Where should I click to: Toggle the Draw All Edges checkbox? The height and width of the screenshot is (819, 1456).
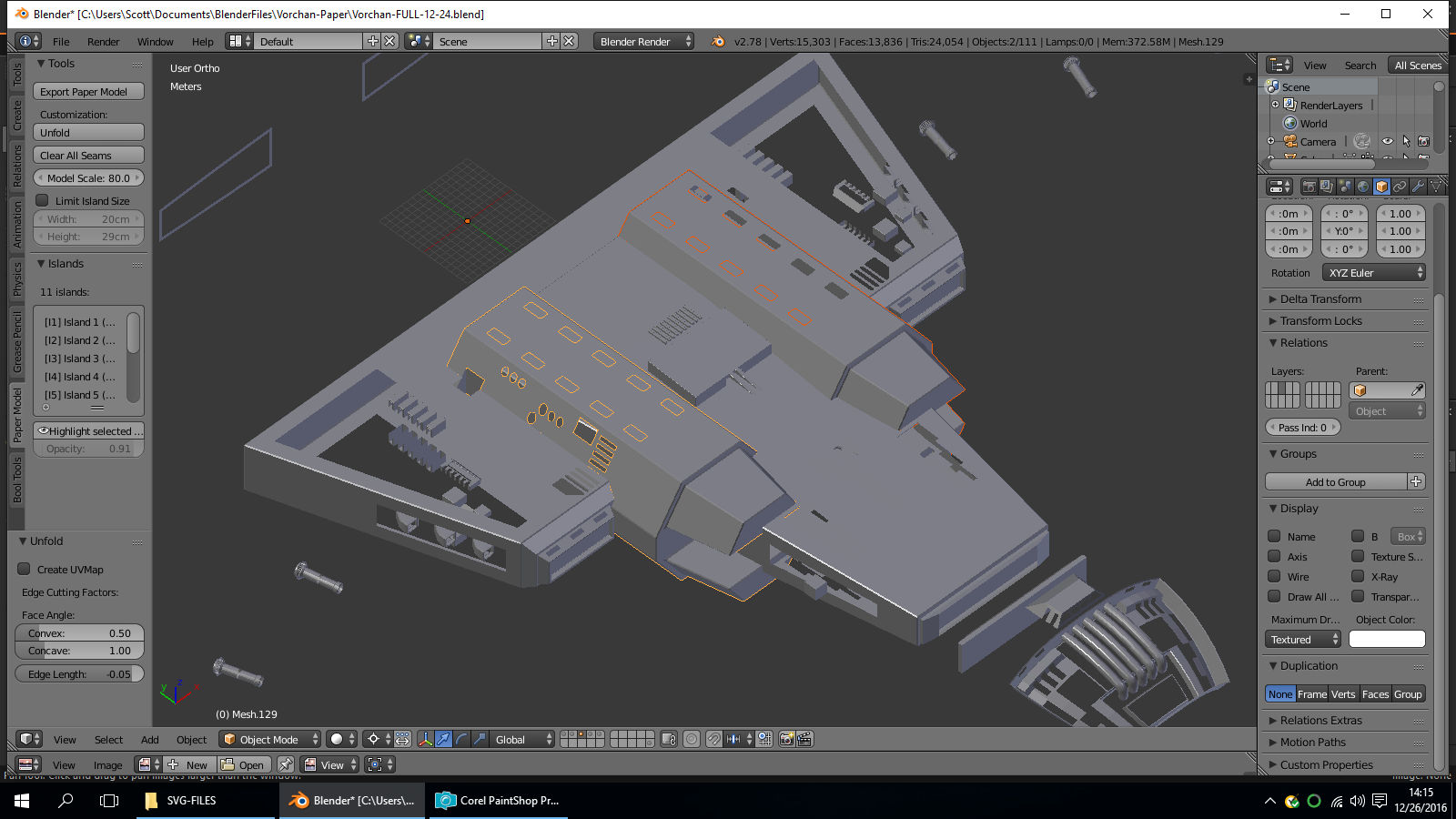click(x=1274, y=596)
